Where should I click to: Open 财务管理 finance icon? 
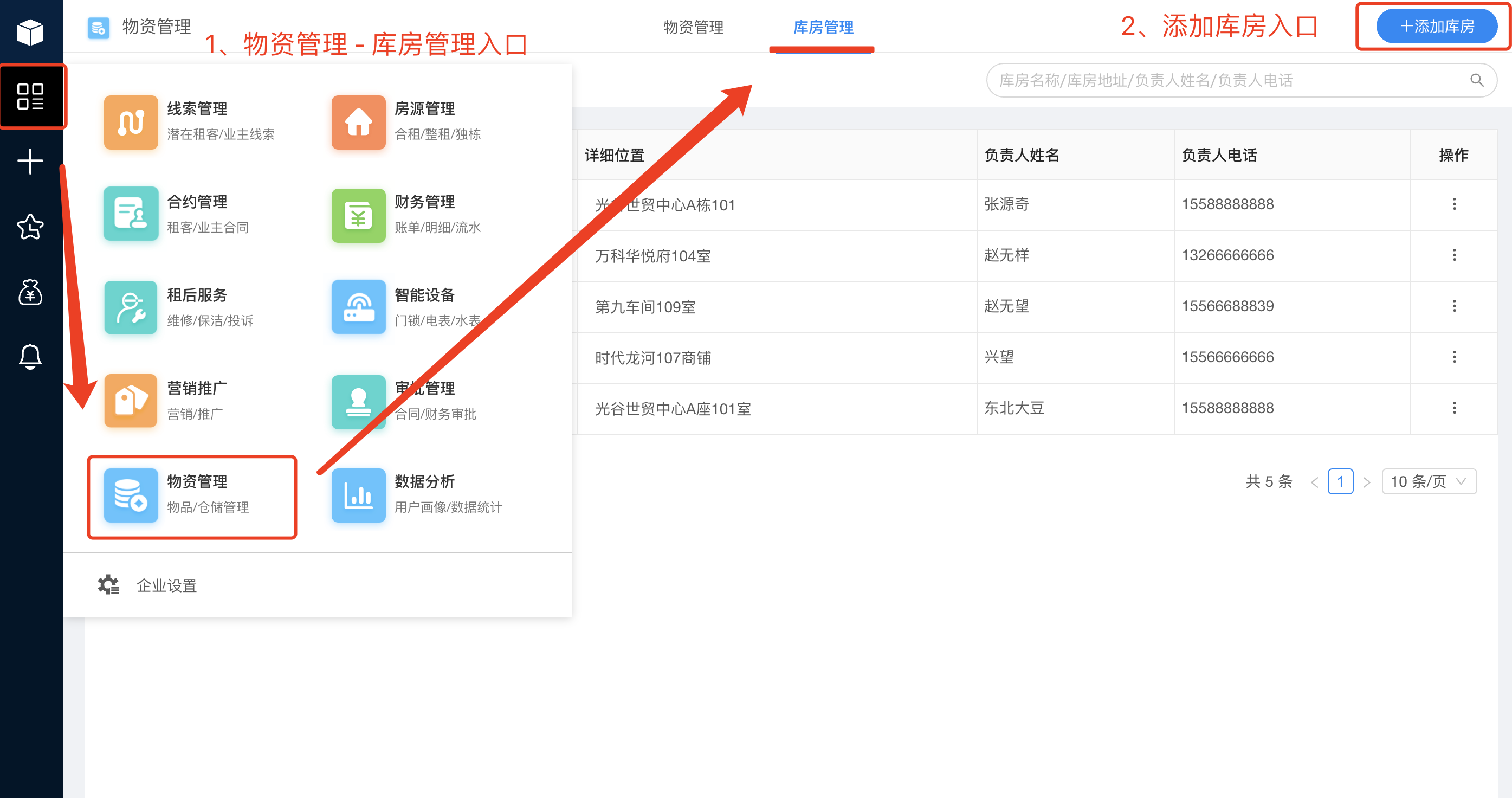click(359, 215)
